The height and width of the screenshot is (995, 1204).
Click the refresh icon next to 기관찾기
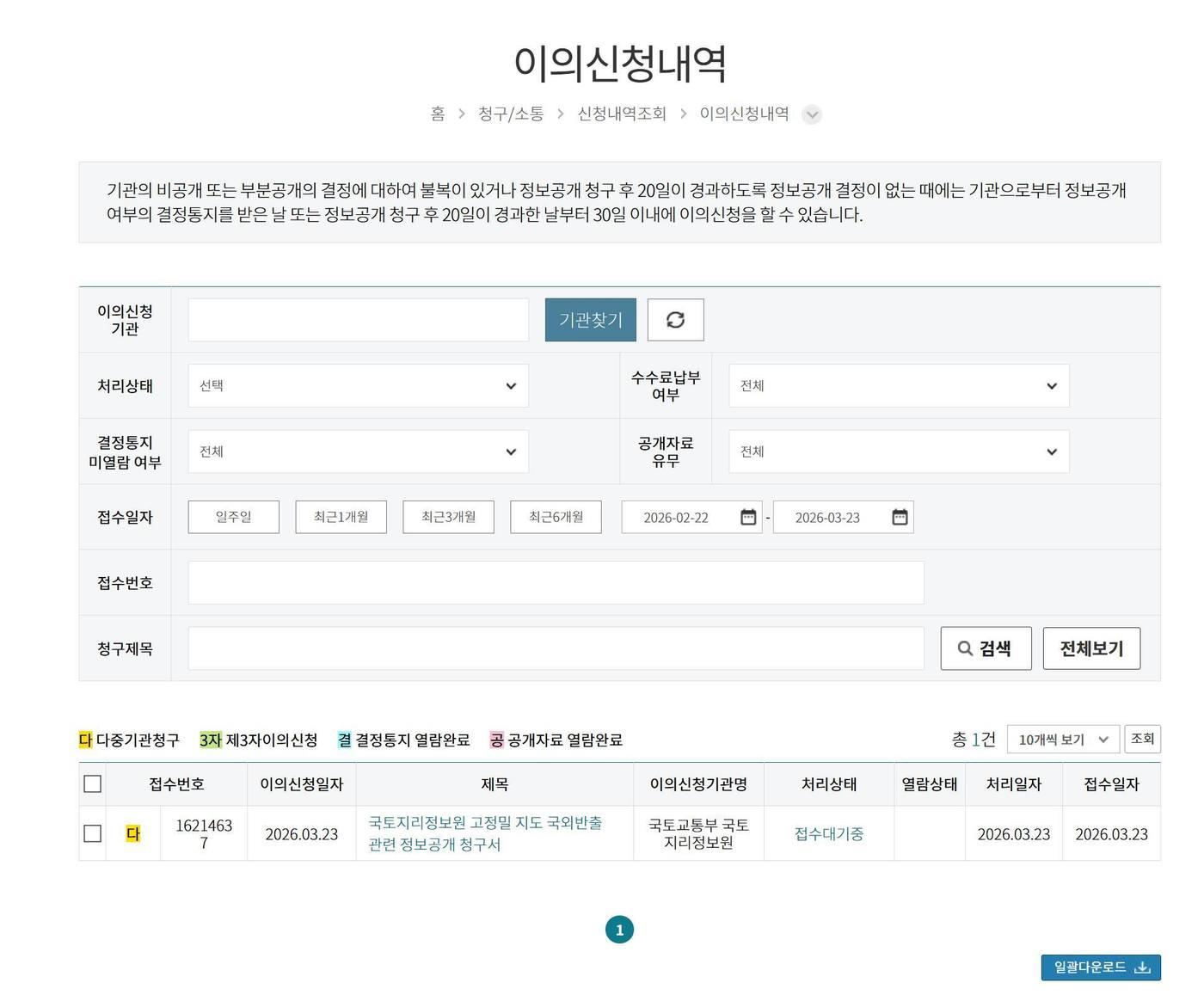[675, 319]
